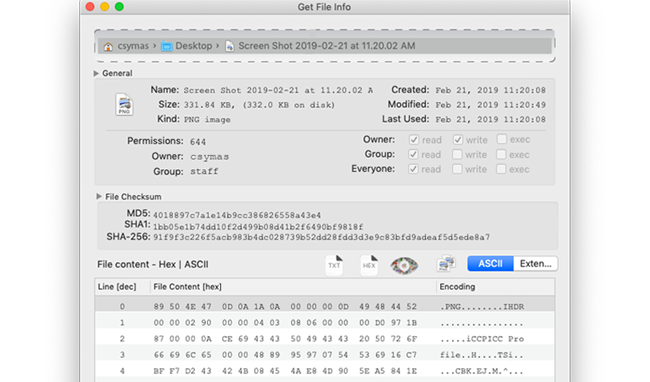Viewport: 650px width, 382px height.
Task: Open the eye preview icon
Action: tap(404, 265)
